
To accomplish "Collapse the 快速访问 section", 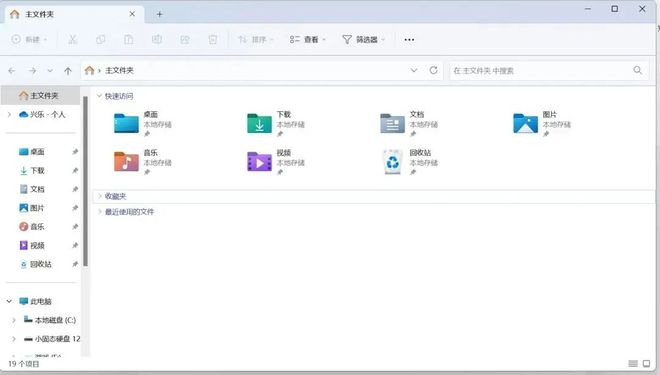I will coord(100,96).
